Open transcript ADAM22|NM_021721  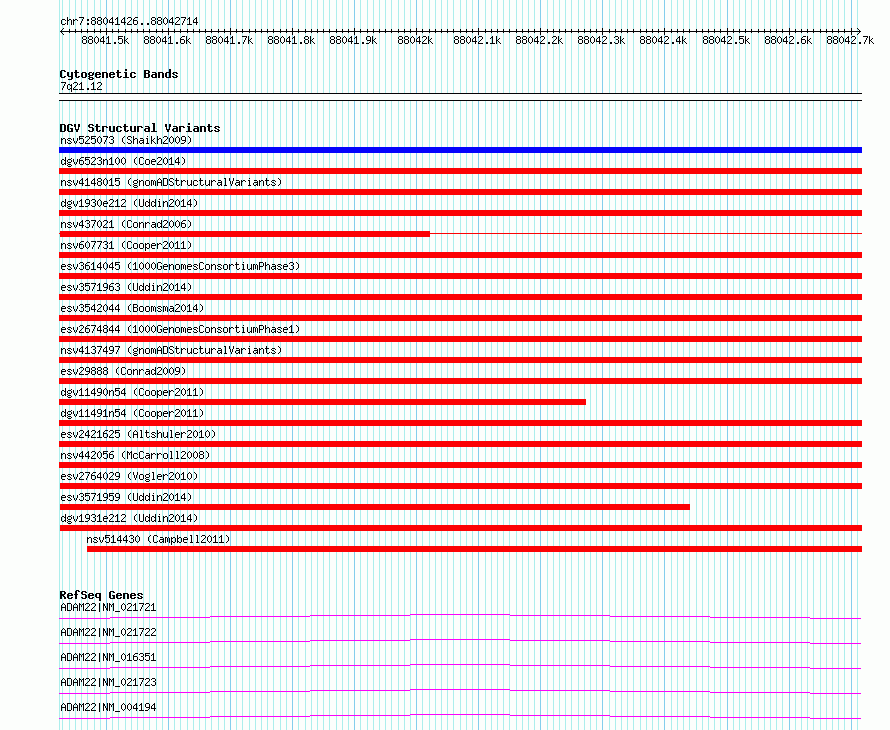(x=108, y=607)
